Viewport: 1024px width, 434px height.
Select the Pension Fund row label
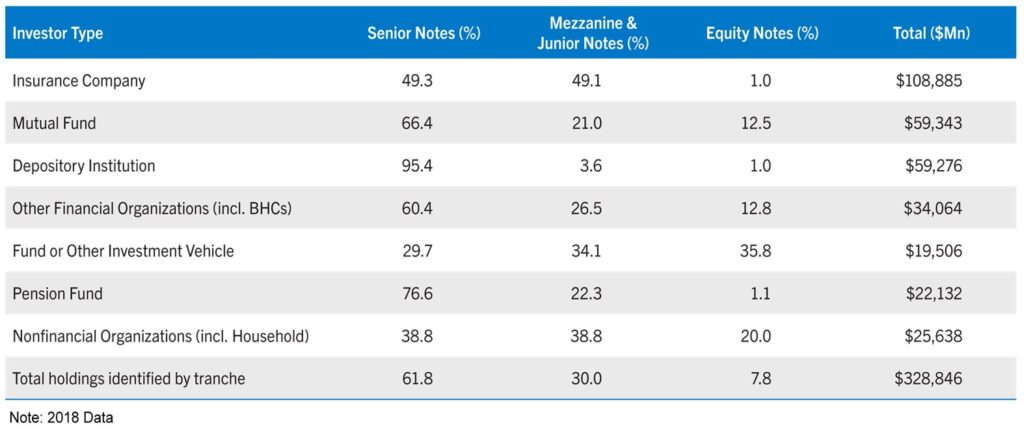tap(58, 294)
